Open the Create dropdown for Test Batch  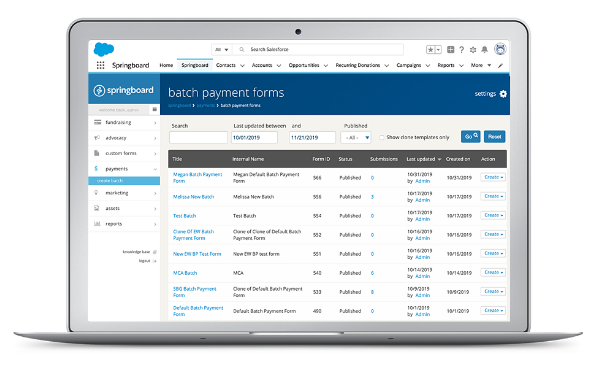pyautogui.click(x=493, y=215)
